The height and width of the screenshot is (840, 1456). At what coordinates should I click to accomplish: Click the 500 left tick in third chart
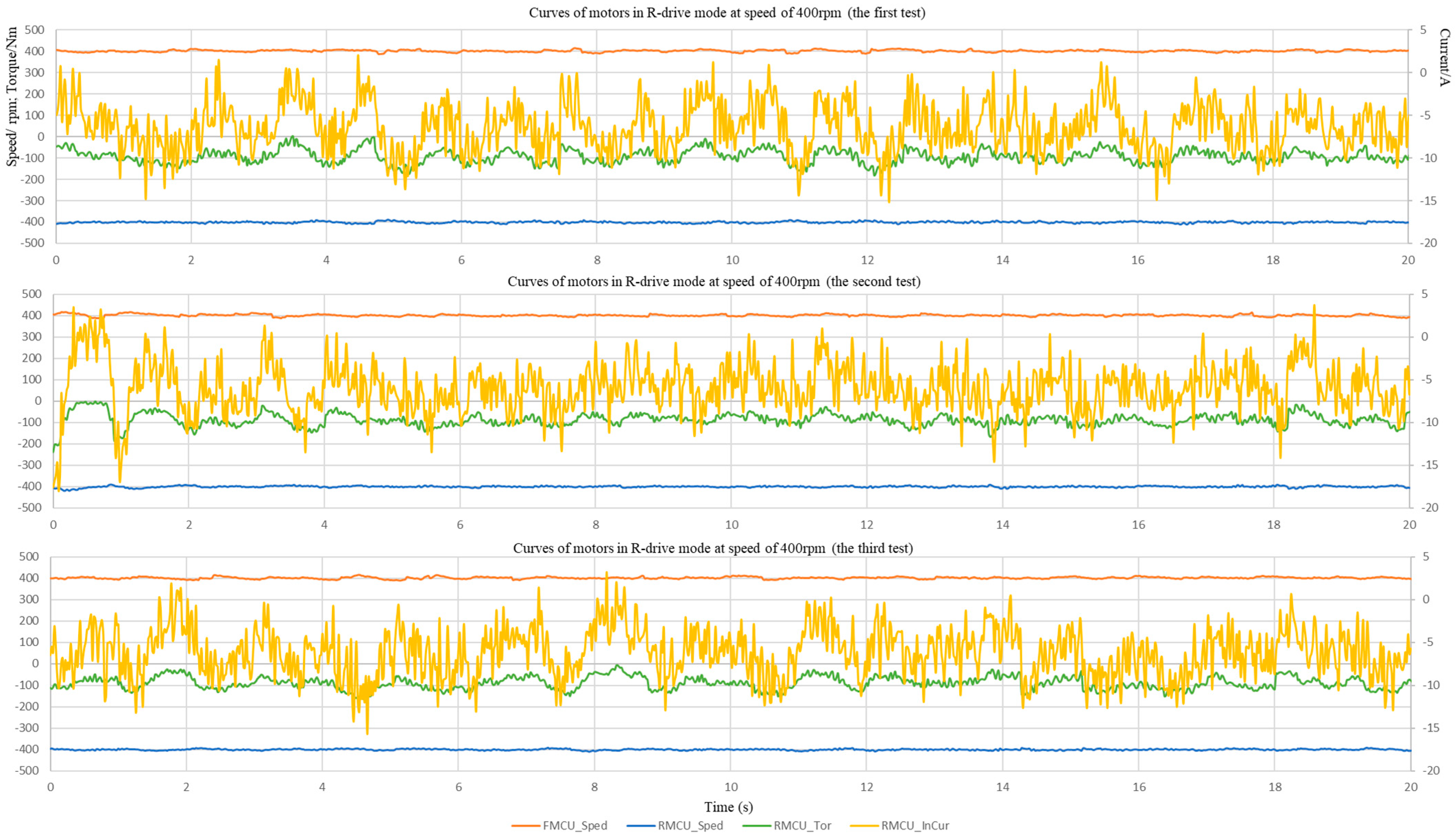[29, 557]
